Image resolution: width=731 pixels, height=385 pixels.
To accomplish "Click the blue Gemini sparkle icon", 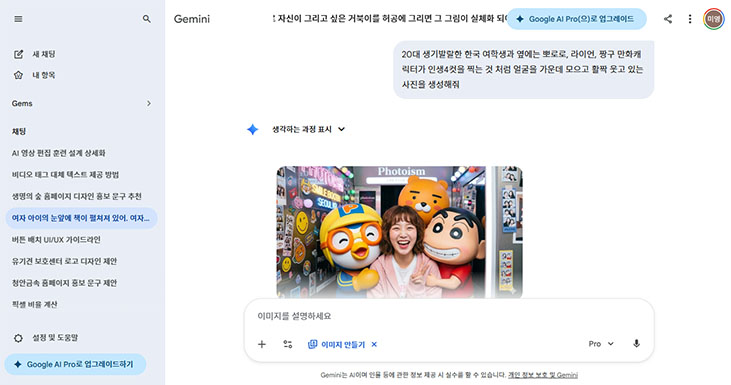I will (x=252, y=129).
